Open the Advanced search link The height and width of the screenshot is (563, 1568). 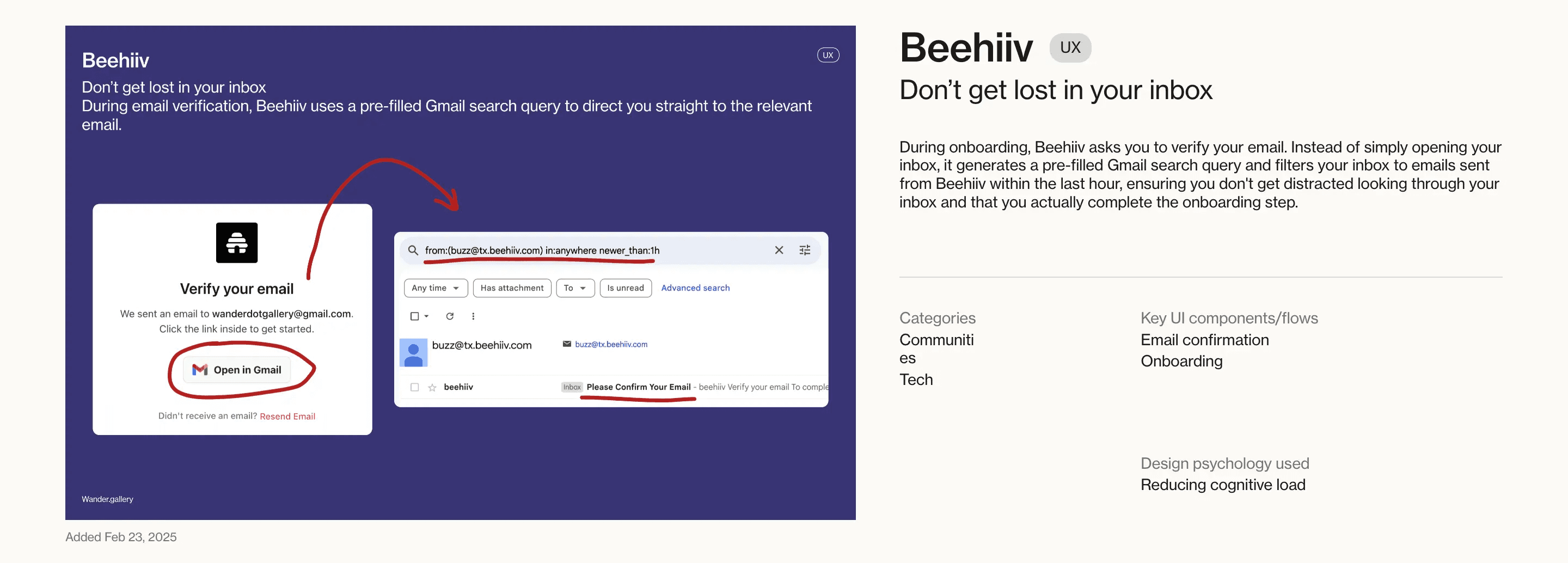[x=695, y=288]
